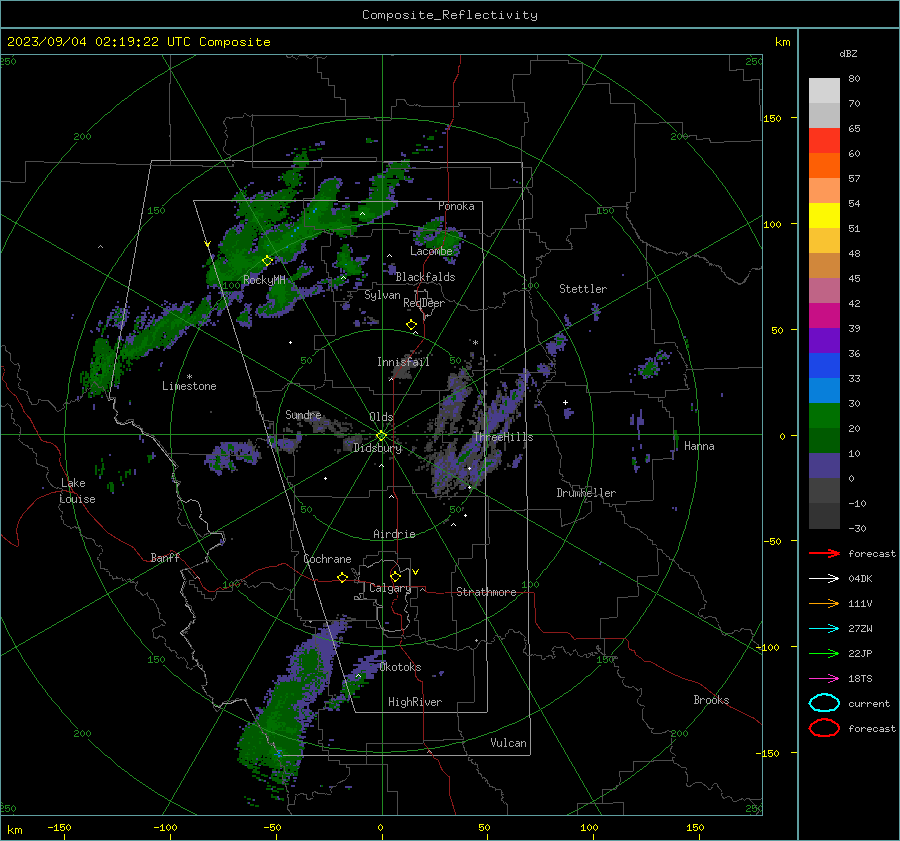Viewport: 900px width, 841px height.
Task: Click the RedDeer label
Action: pyautogui.click(x=424, y=303)
